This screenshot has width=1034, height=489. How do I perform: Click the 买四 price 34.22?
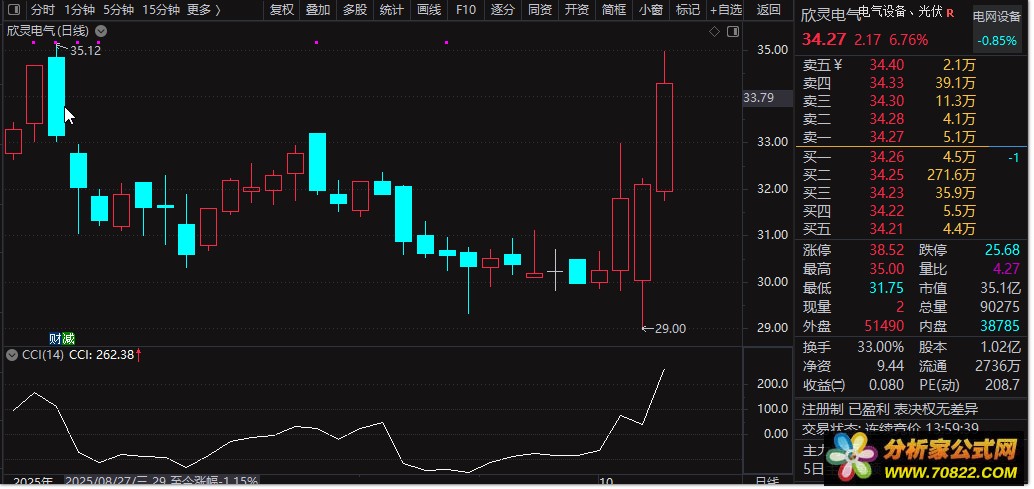click(886, 211)
